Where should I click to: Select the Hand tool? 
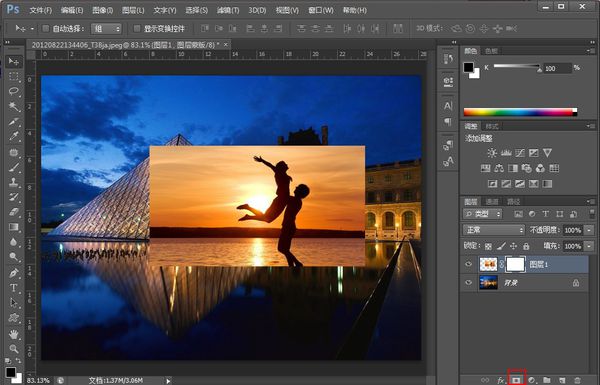[x=14, y=334]
